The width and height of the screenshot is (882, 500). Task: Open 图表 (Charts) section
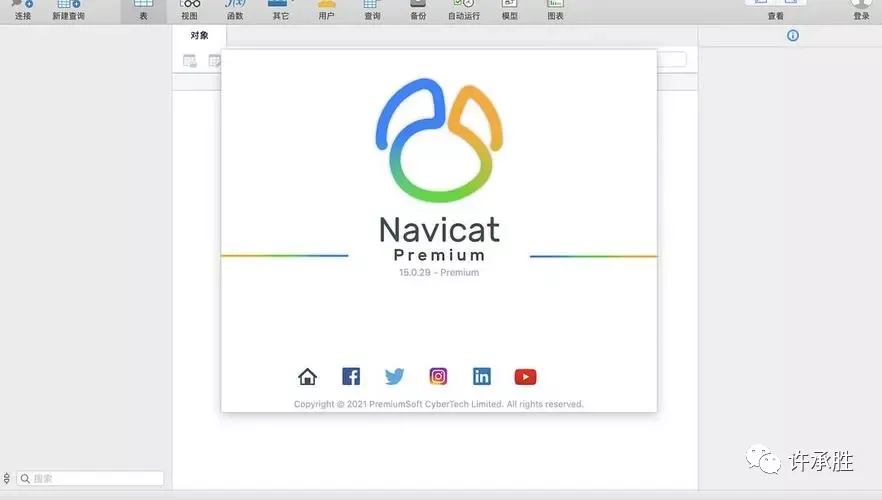[x=555, y=10]
